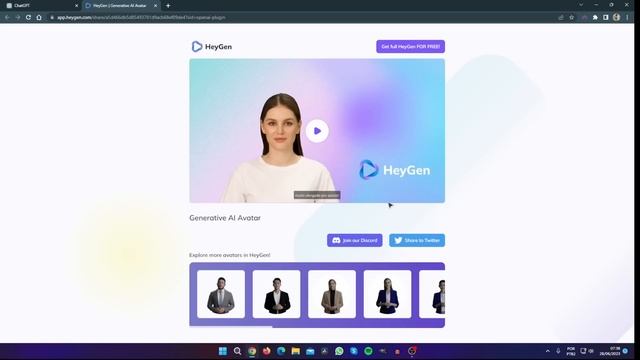Click the Chrome taskbar icon
This screenshot has height=360, width=640.
pos(252,351)
